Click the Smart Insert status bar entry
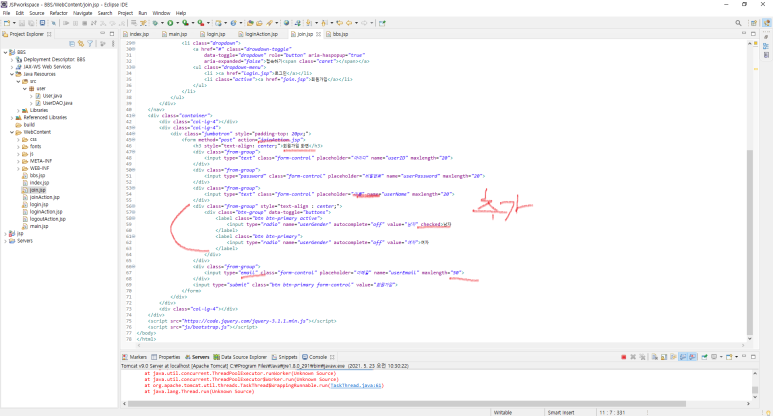This screenshot has height=416, width=773. tap(561, 413)
